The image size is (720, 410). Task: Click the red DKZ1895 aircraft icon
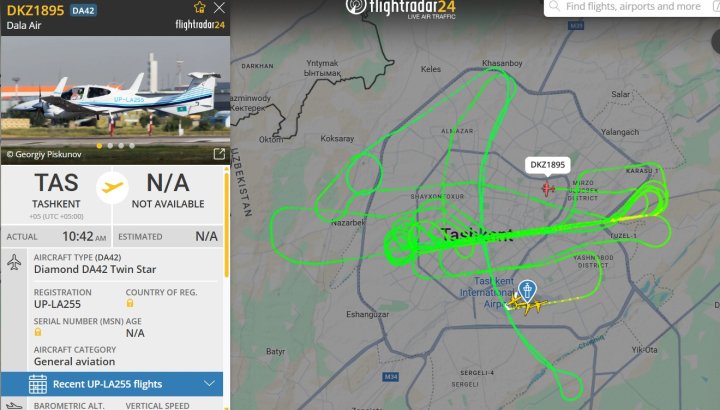click(547, 188)
